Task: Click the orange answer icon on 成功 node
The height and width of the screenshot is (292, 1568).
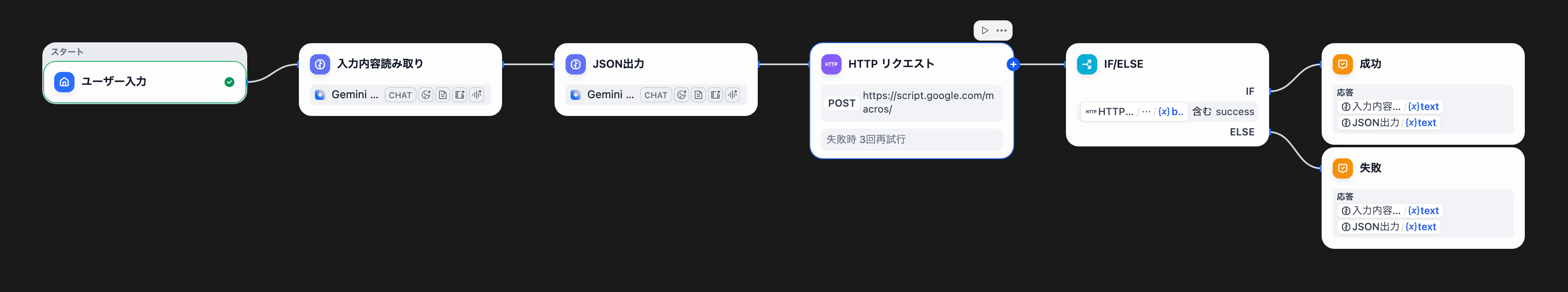Action: click(x=1343, y=63)
